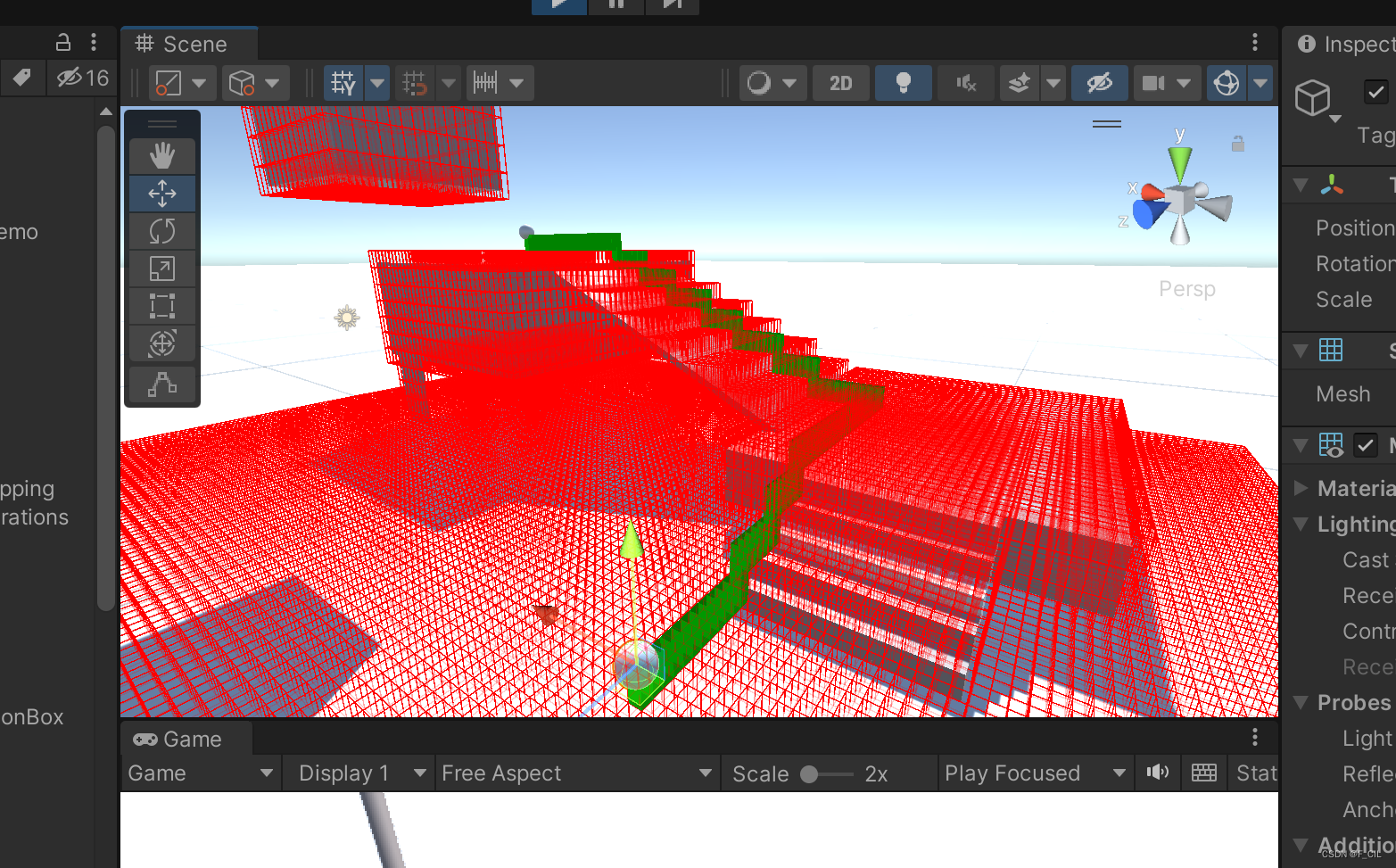
Task: Select the Rotate tool
Action: 162,230
